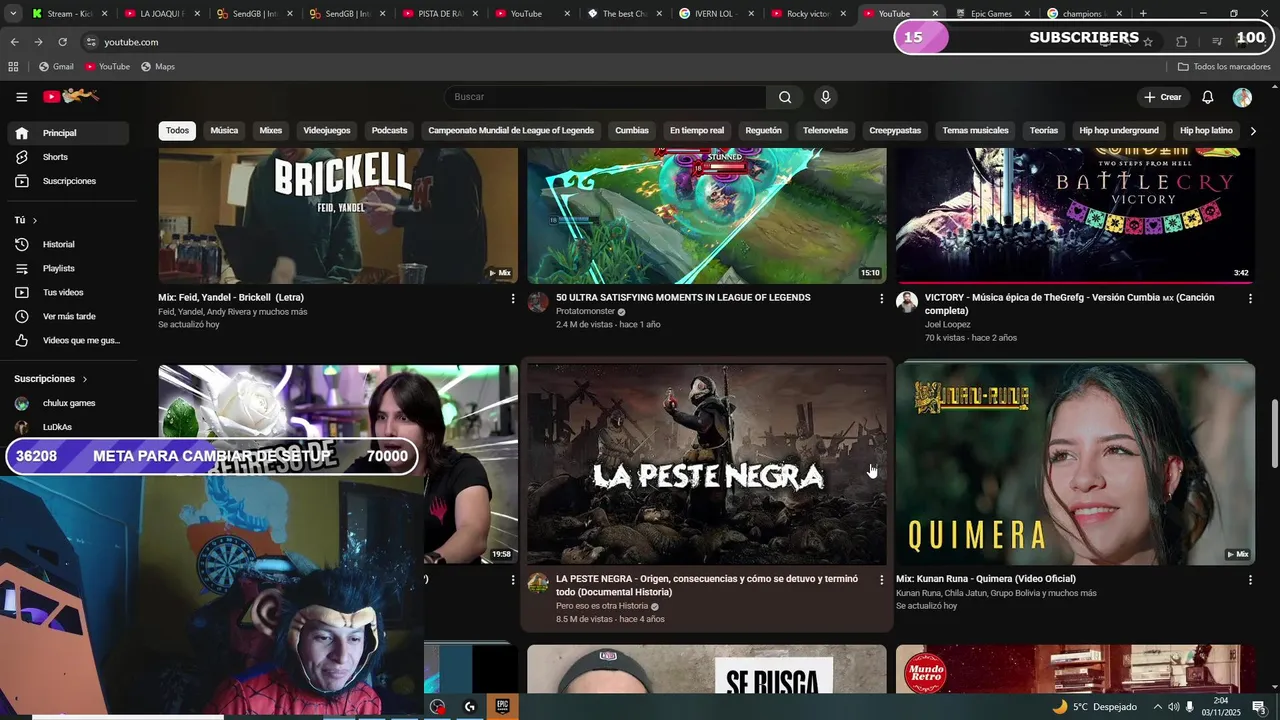Open the Quimera mix thumbnail
The height and width of the screenshot is (720, 1280).
[x=1075, y=465]
